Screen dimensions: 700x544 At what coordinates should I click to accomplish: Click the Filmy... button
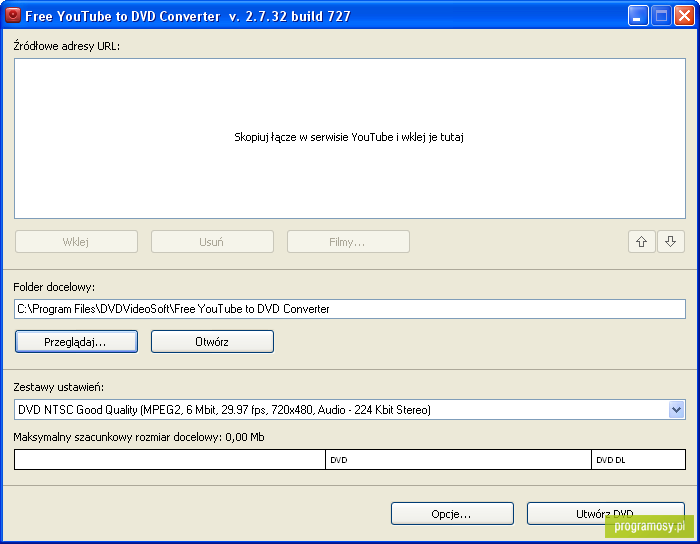(348, 241)
